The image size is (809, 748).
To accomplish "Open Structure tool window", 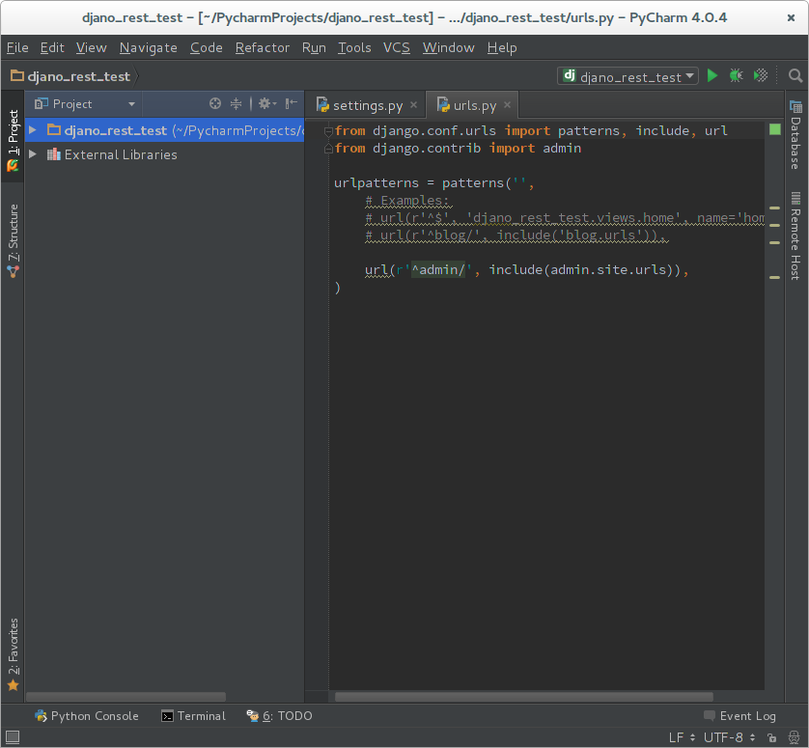I will coord(13,241).
